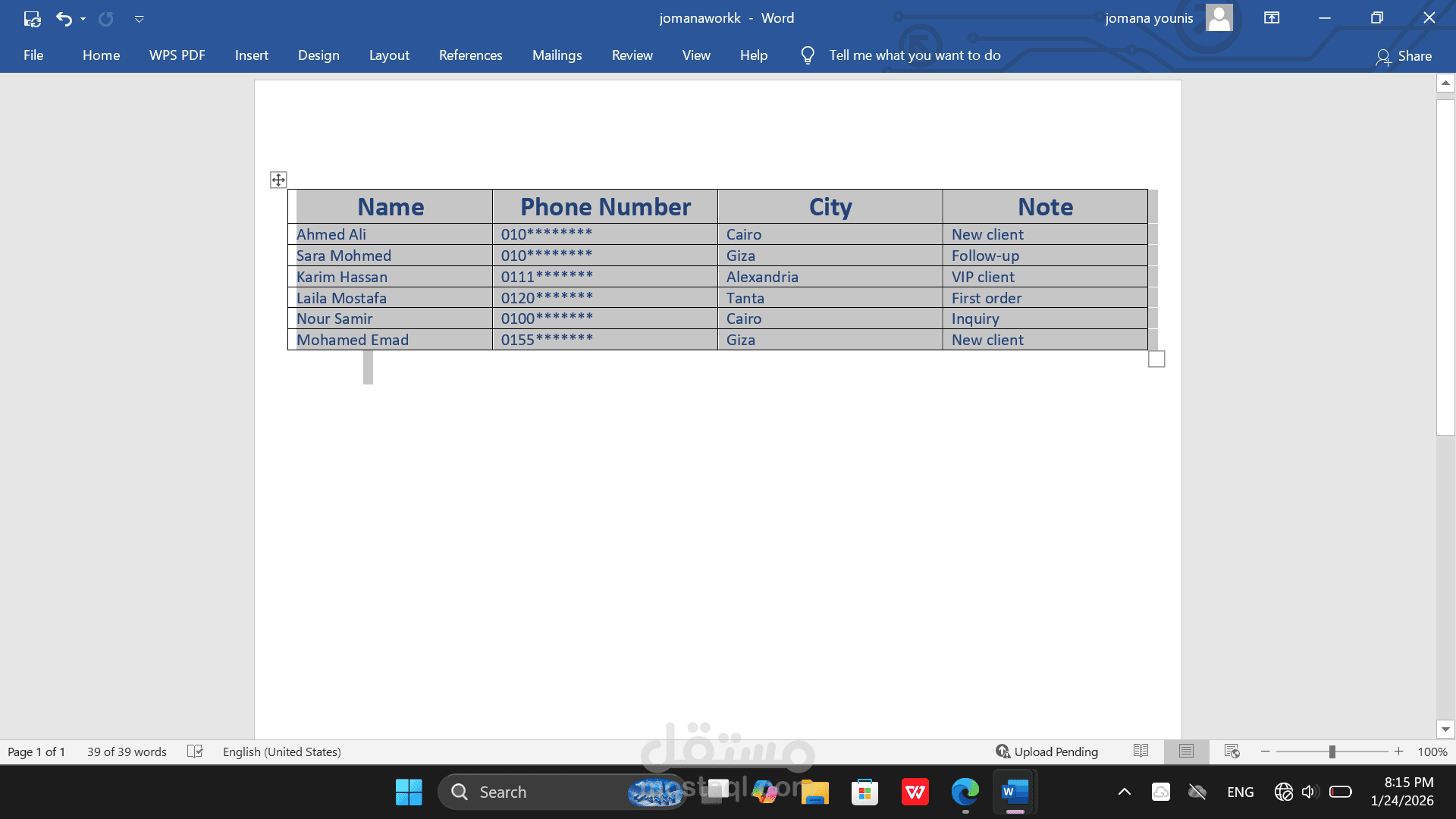Image resolution: width=1456 pixels, height=819 pixels.
Task: Switch to Web Layout view
Action: click(1230, 752)
